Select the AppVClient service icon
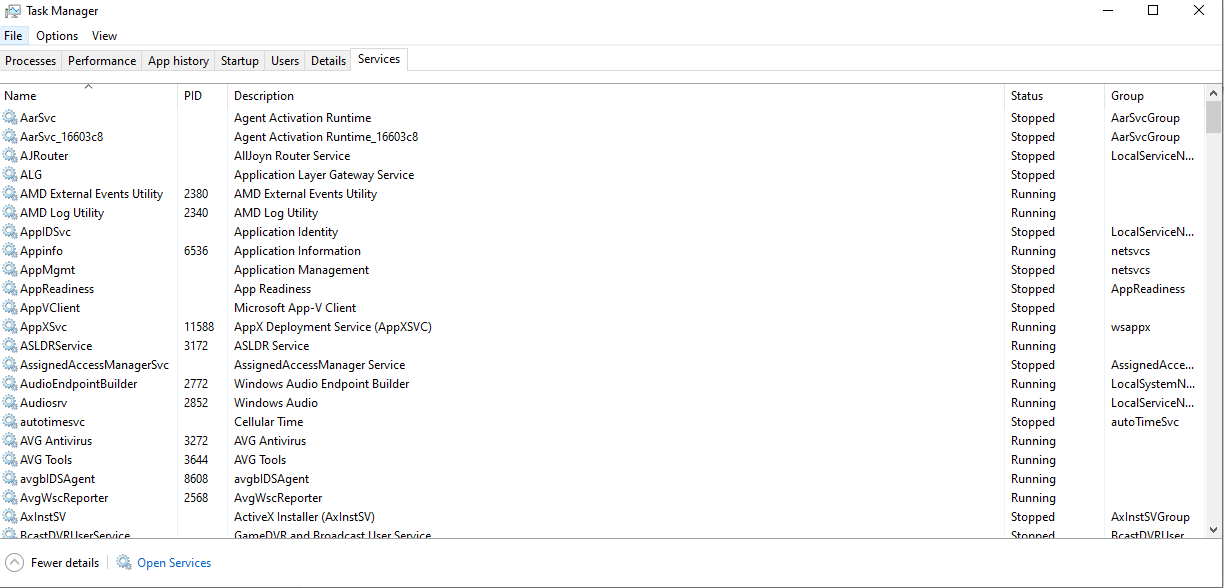1224x588 pixels. click(x=10, y=308)
